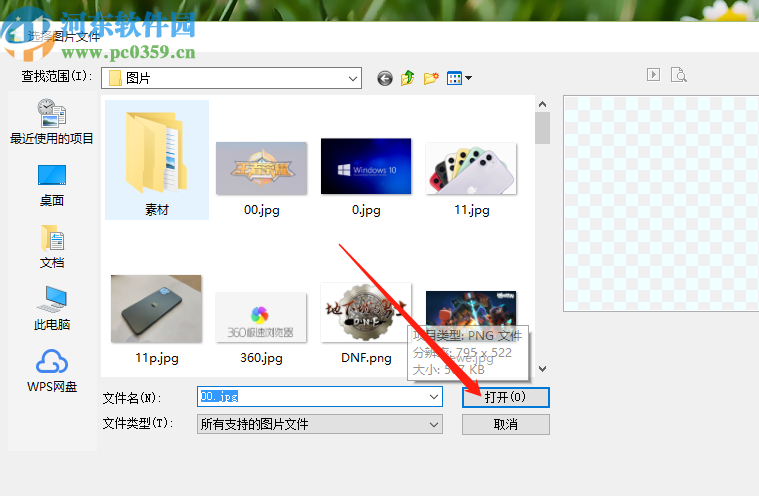Click the file list scrollbar up arrow

(x=543, y=104)
